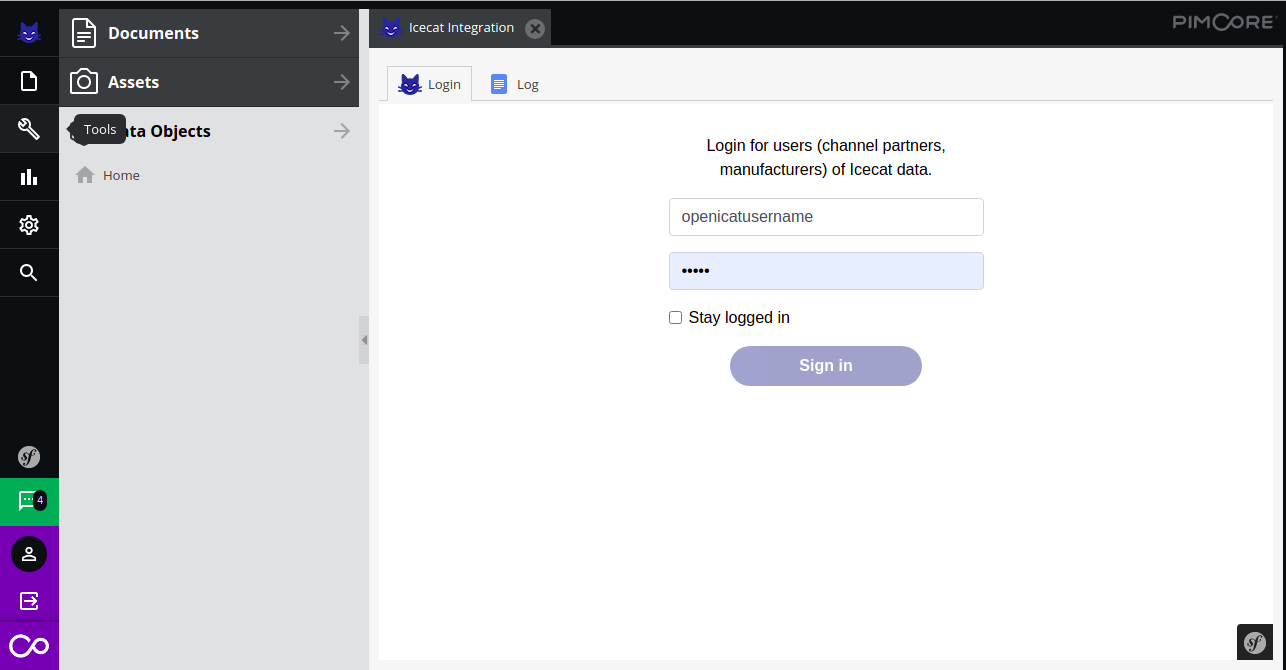
Task: Open the Symfony profiler icon in sidebar
Action: click(29, 458)
